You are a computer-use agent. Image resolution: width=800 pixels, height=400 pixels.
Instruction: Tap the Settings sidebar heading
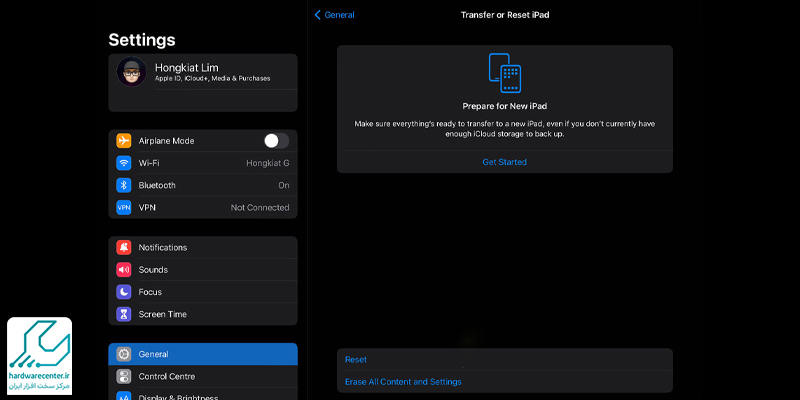coord(142,40)
